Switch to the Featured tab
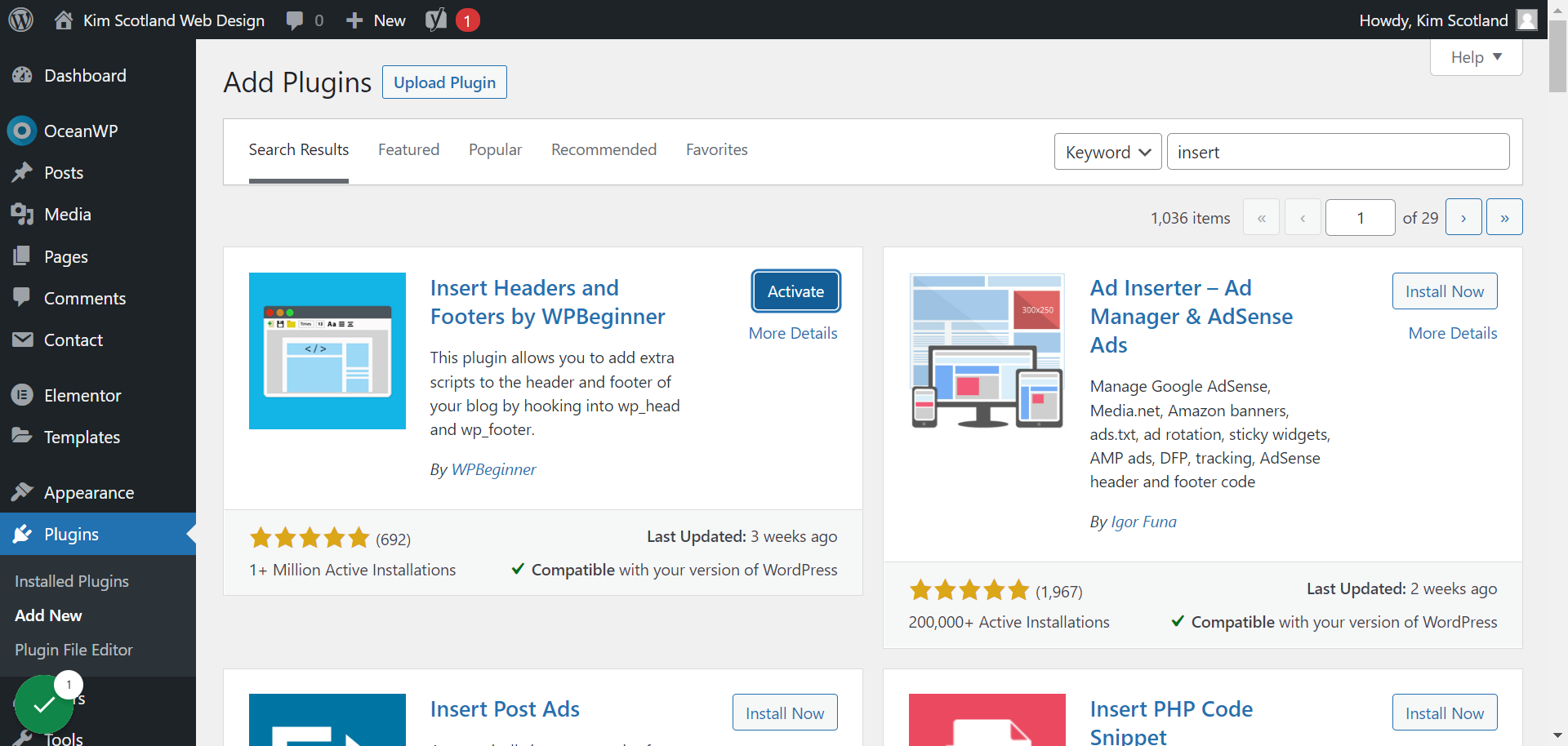The height and width of the screenshot is (746, 1568). 408,150
